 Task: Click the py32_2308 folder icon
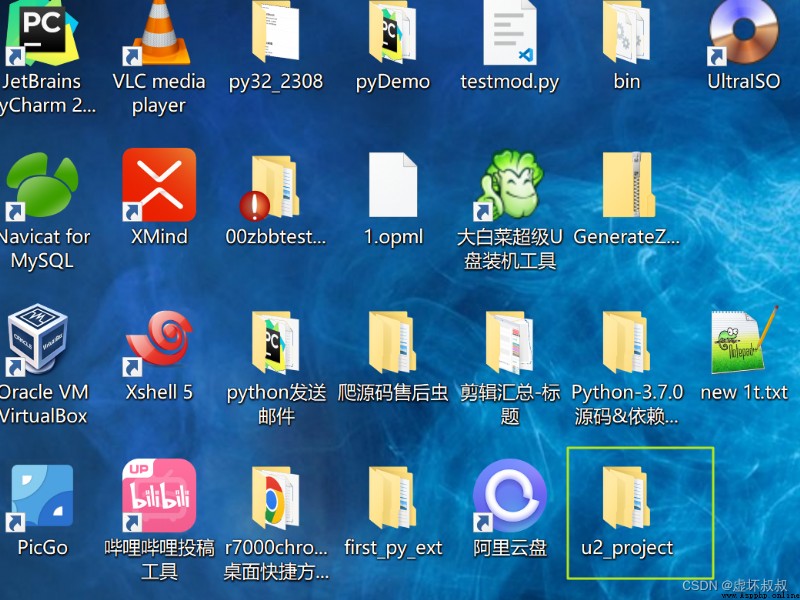(x=276, y=32)
